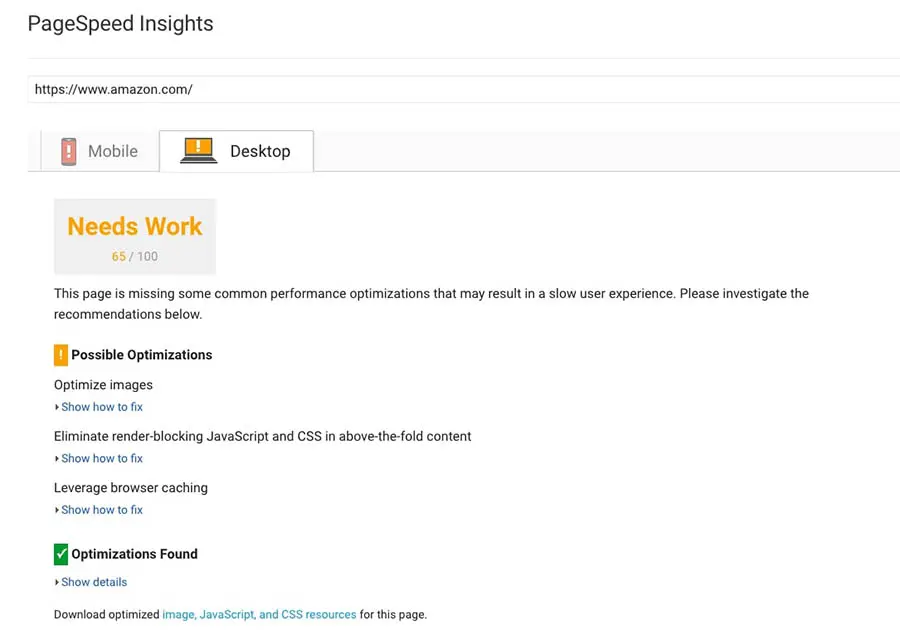Viewport: 900px width, 630px height.
Task: Expand the triangle under Leverage browser caching
Action: [x=57, y=510]
